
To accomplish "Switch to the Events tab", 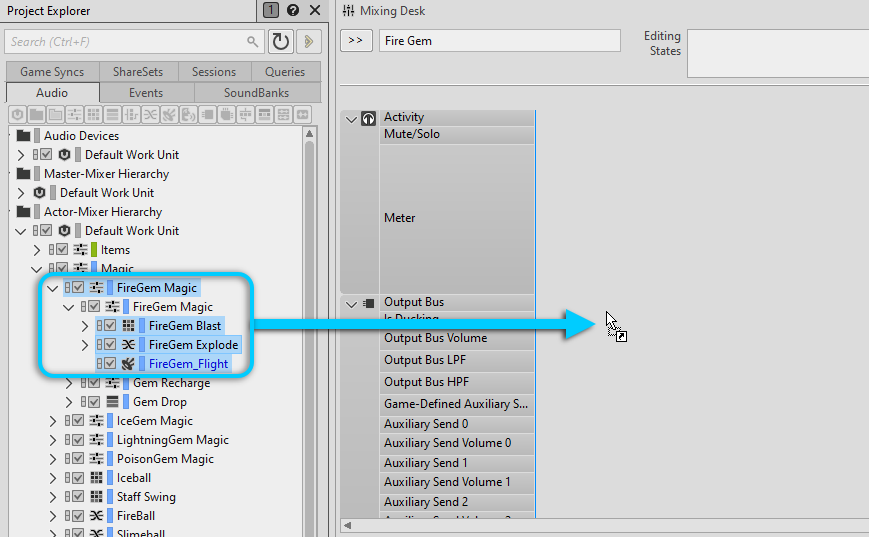I will point(146,92).
